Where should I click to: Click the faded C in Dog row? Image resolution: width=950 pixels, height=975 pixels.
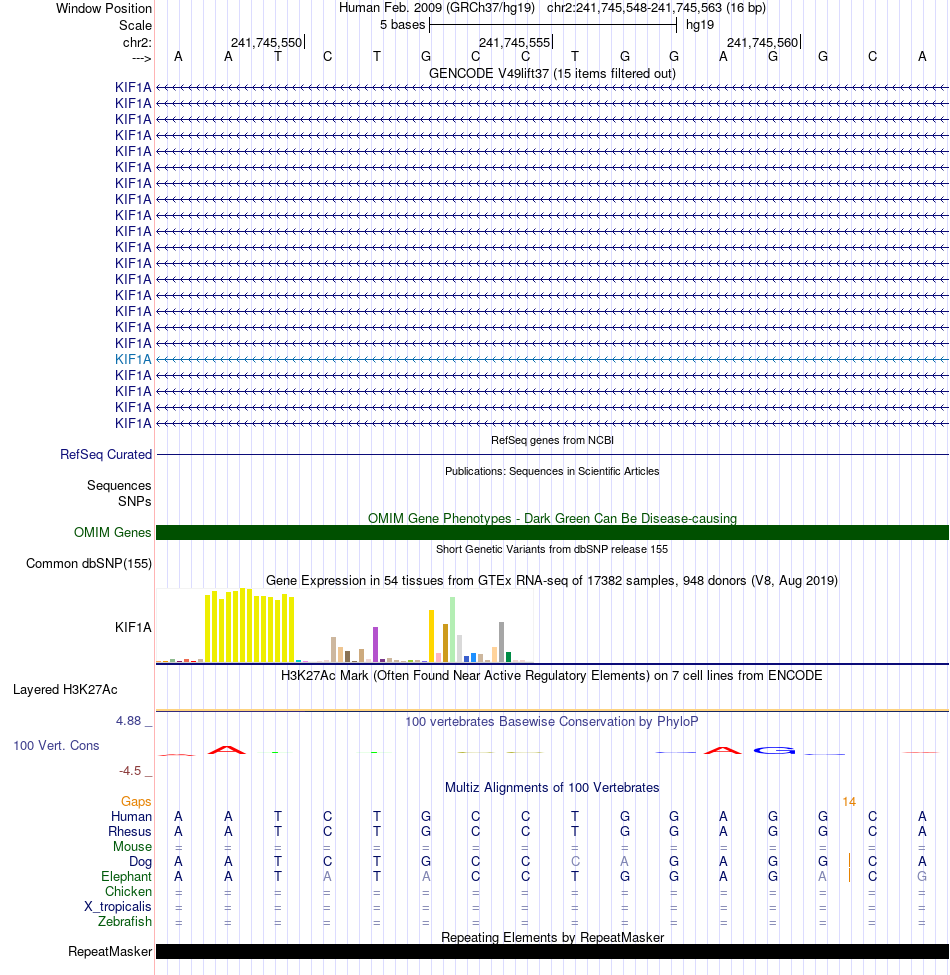coord(575,861)
